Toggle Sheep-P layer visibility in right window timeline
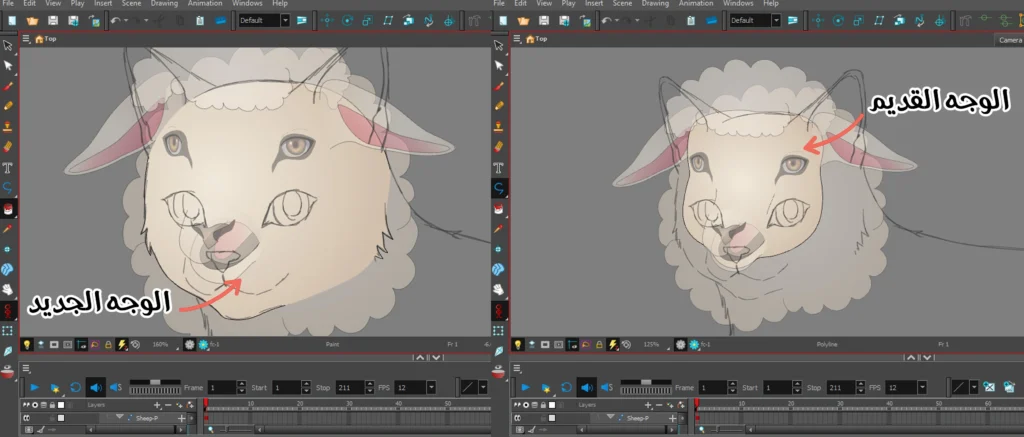The width and height of the screenshot is (1024, 437). coord(518,418)
